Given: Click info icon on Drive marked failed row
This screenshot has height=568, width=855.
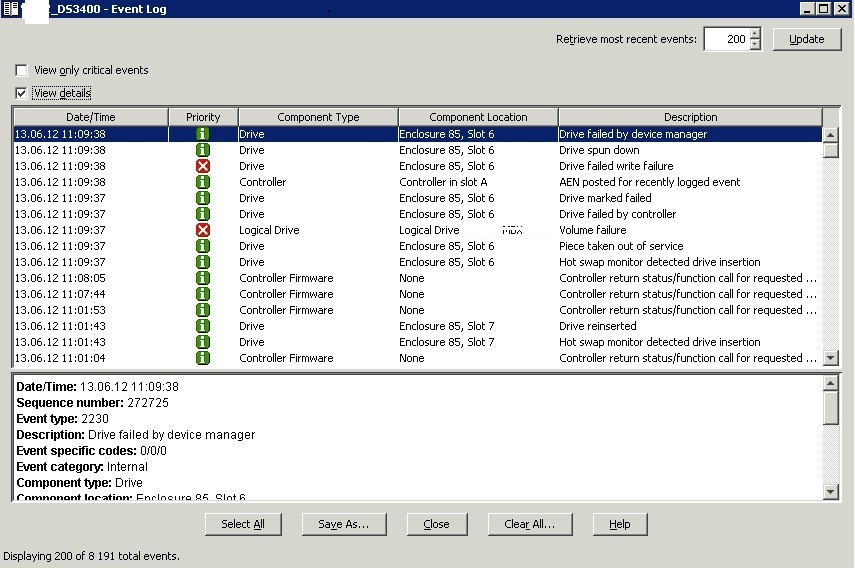Looking at the screenshot, I should [203, 198].
